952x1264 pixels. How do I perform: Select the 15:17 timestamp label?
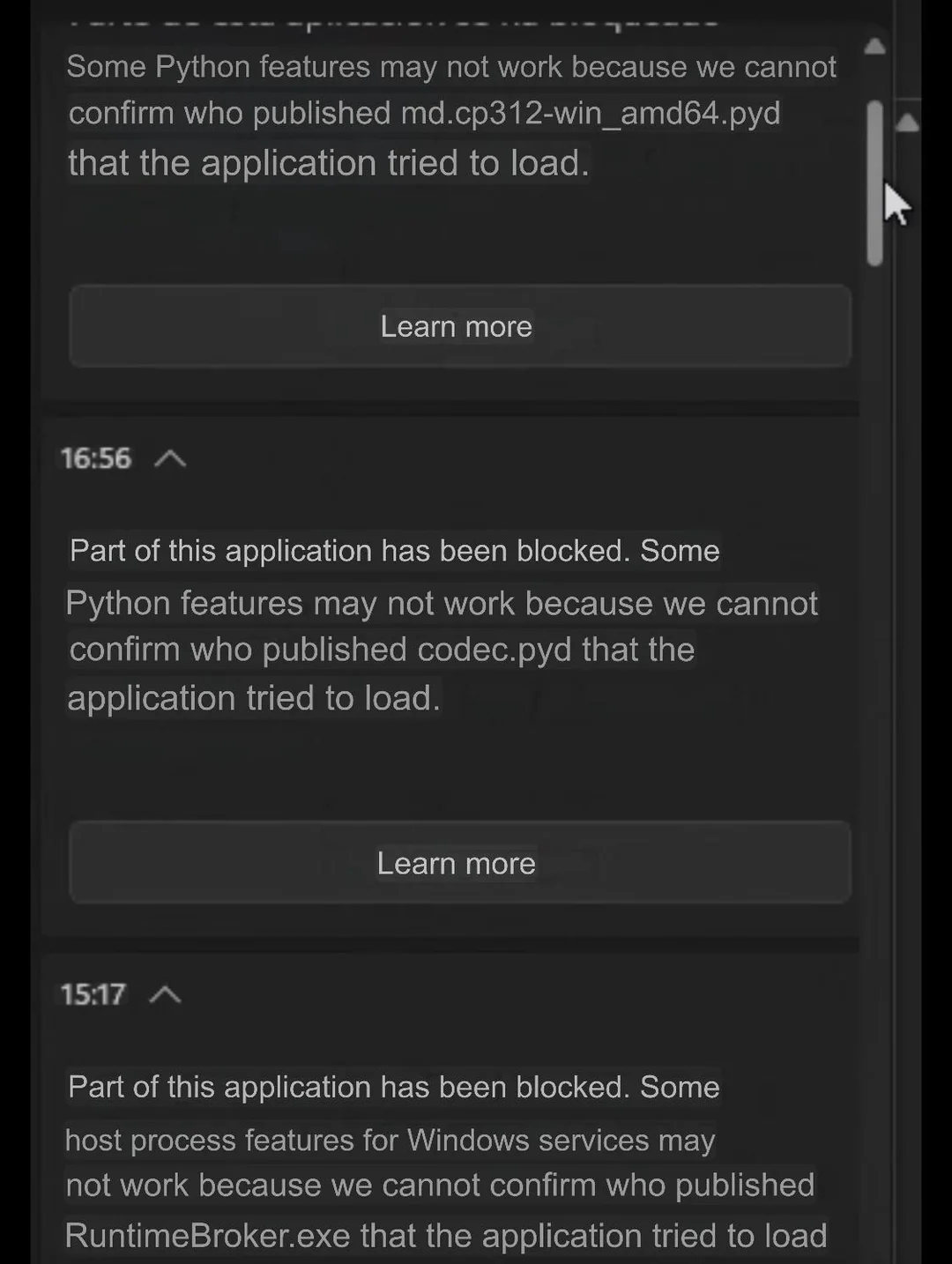[93, 995]
